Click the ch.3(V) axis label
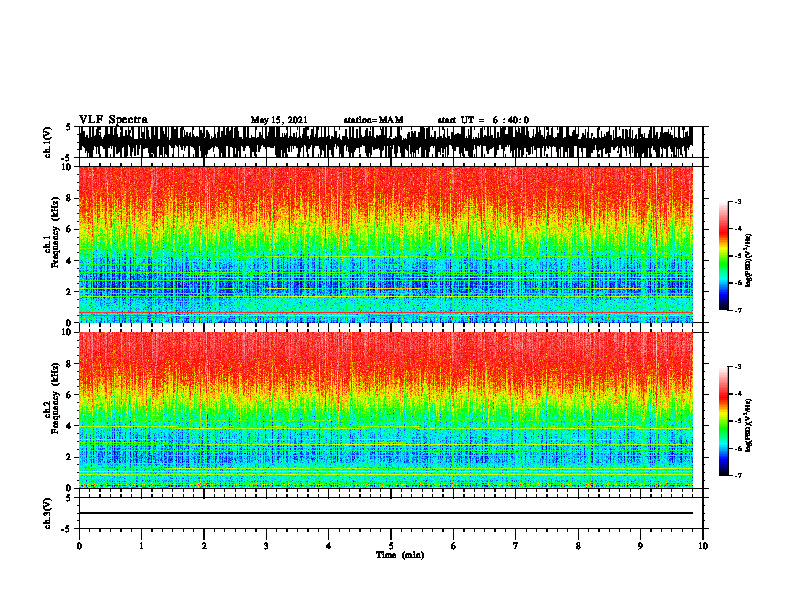 (x=48, y=513)
